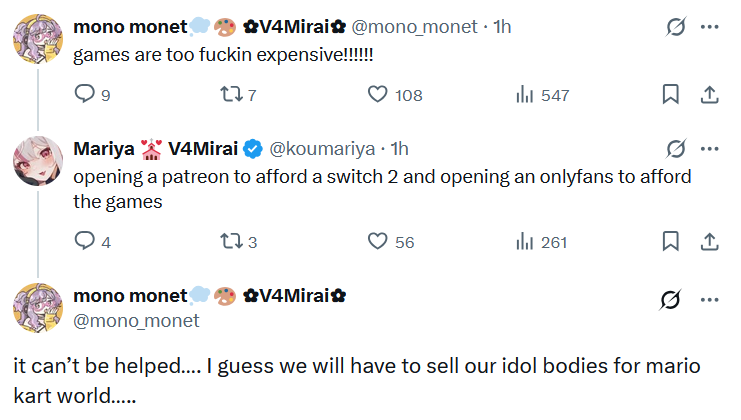Retweet Mariya's switch 2 tweet
This screenshot has width=741, height=420.
[231, 241]
